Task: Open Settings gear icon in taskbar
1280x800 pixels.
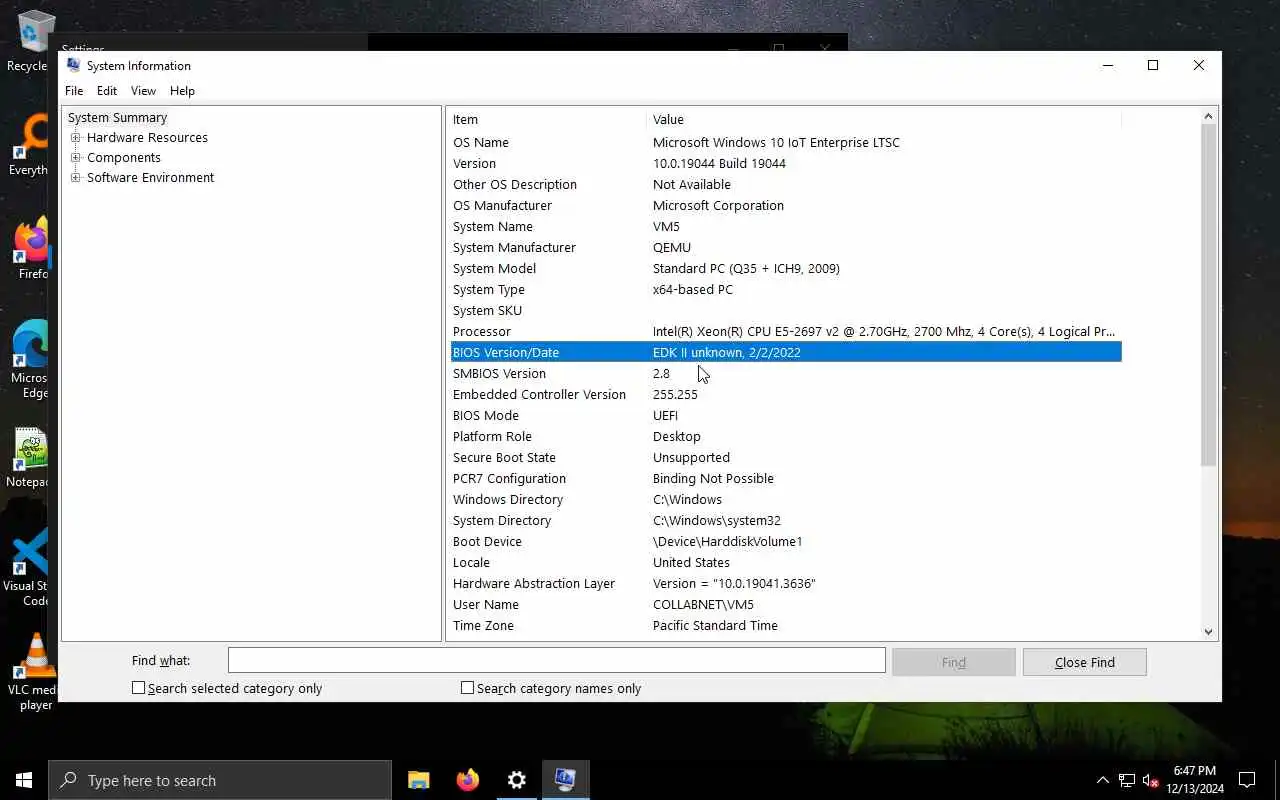Action: 516,780
